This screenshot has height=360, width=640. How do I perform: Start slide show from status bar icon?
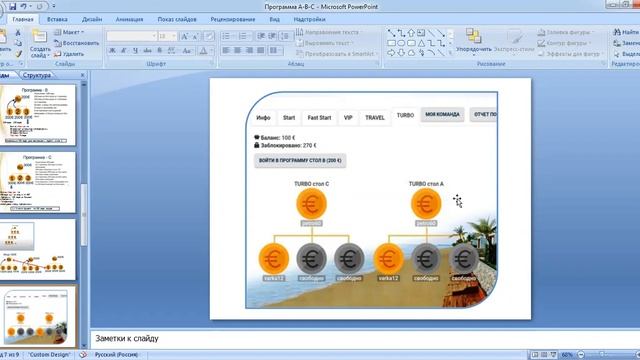pos(553,355)
